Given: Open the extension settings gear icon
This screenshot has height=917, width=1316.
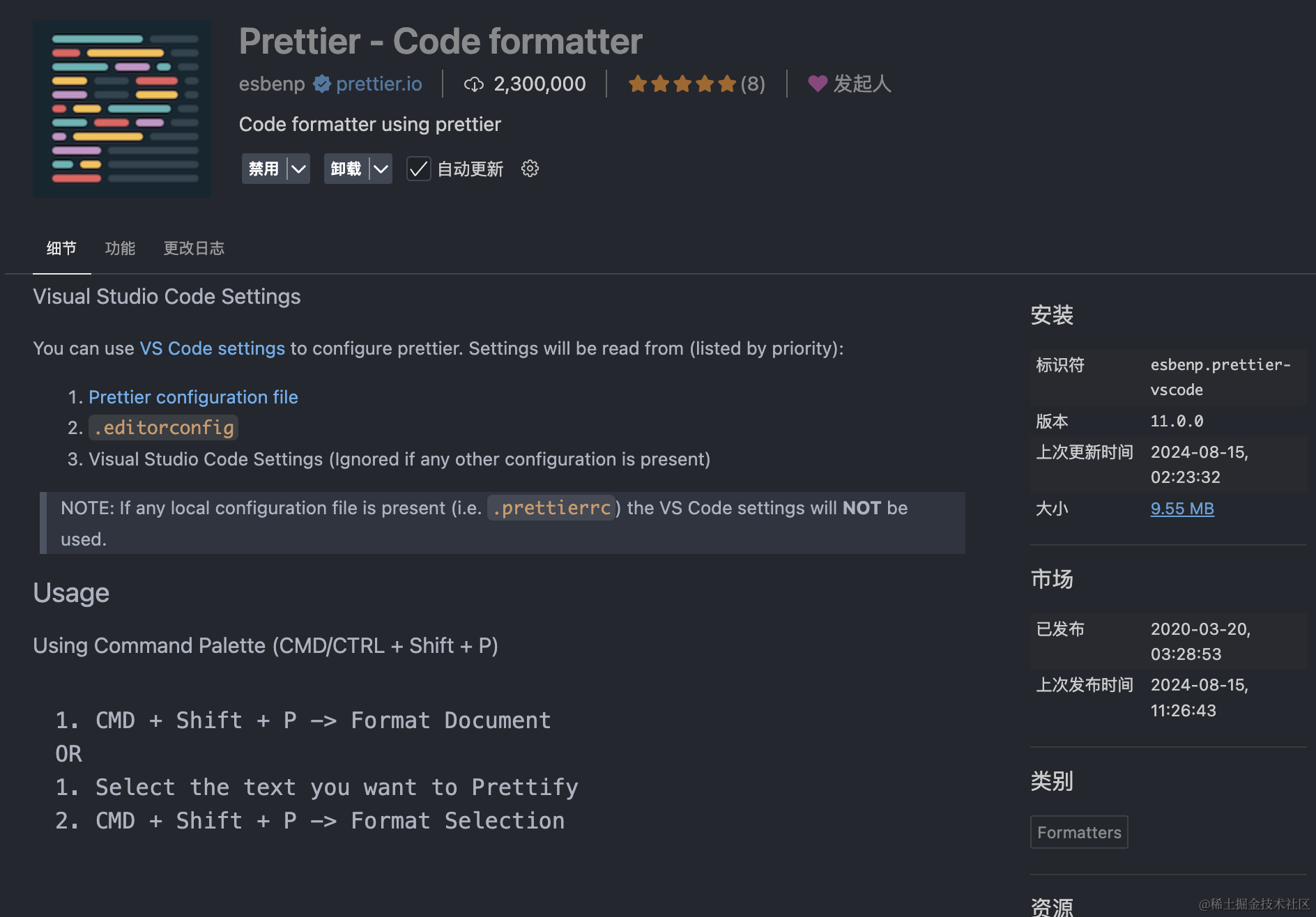Looking at the screenshot, I should pyautogui.click(x=530, y=169).
